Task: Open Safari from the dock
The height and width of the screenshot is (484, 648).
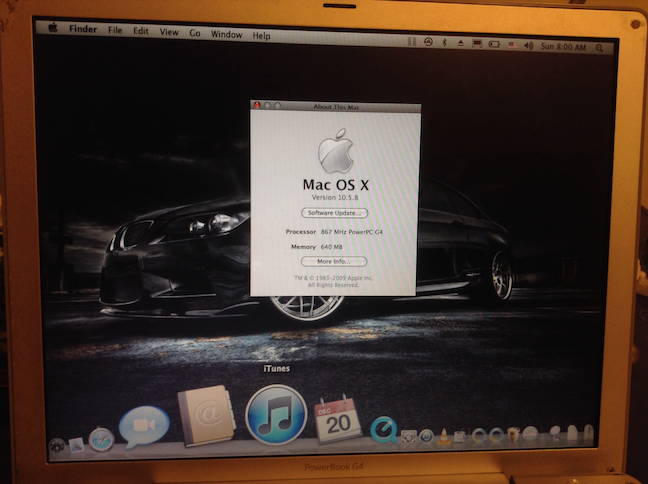Action: pos(101,439)
